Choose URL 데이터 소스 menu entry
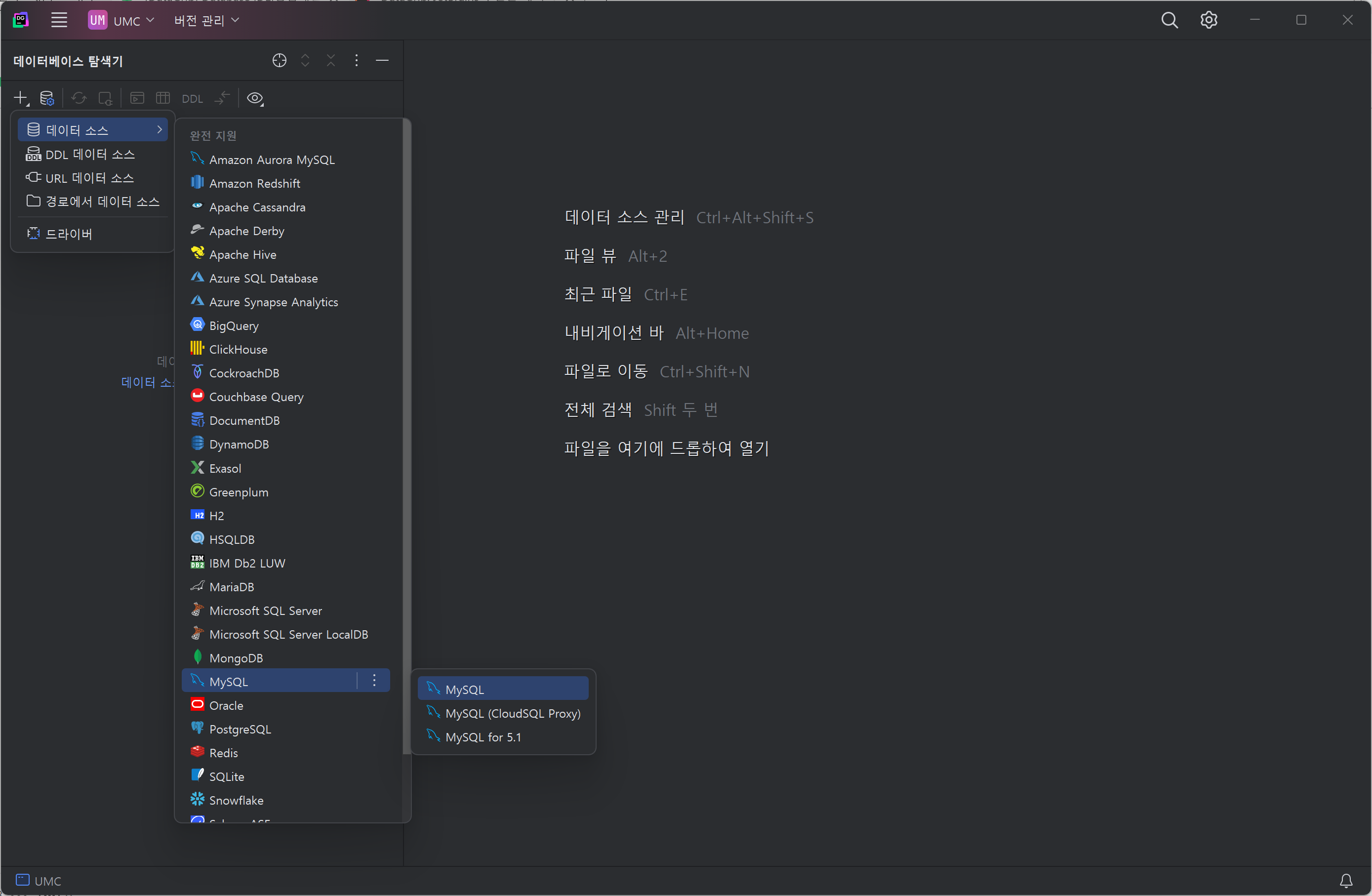 point(93,178)
